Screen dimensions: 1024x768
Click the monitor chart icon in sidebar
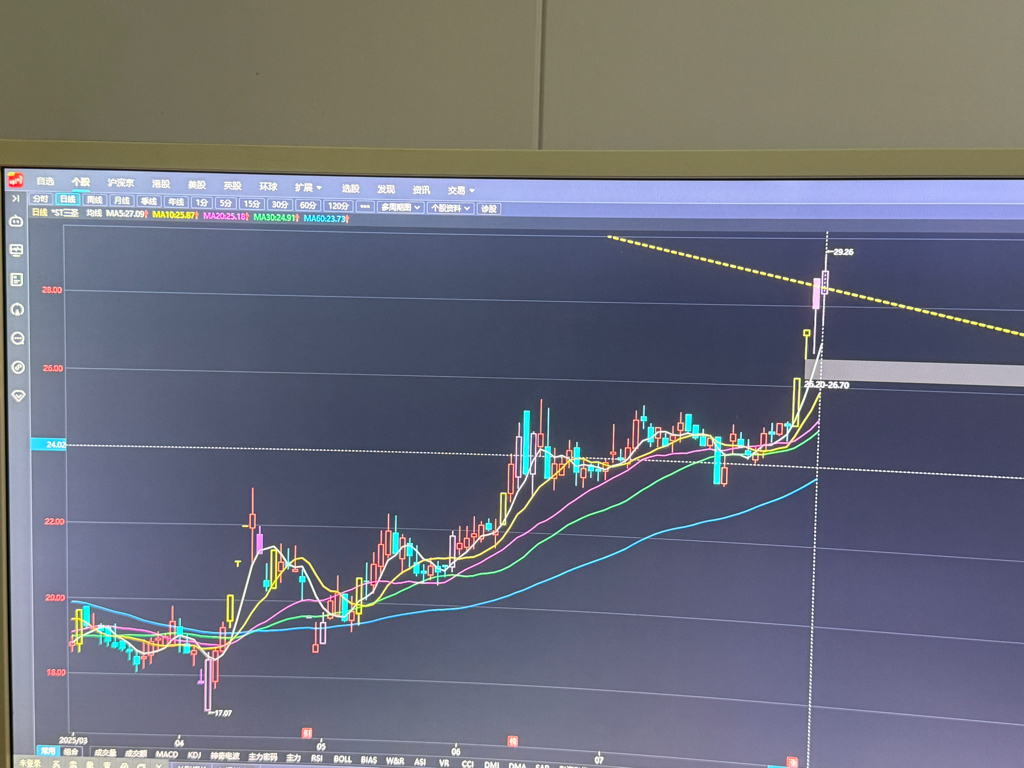[16, 250]
